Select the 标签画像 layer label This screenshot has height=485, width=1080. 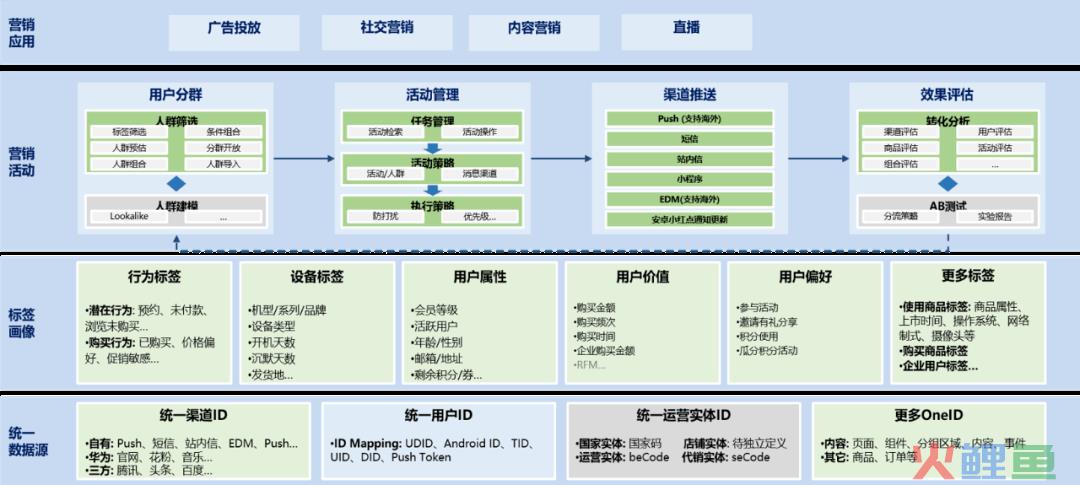(x=21, y=323)
